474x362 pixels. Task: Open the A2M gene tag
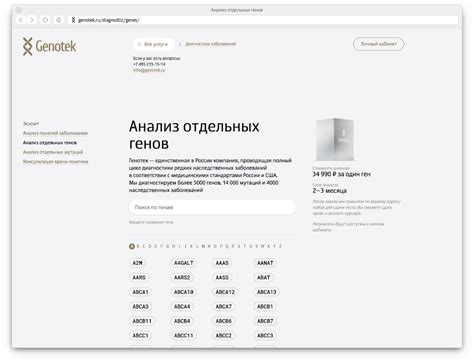point(137,263)
